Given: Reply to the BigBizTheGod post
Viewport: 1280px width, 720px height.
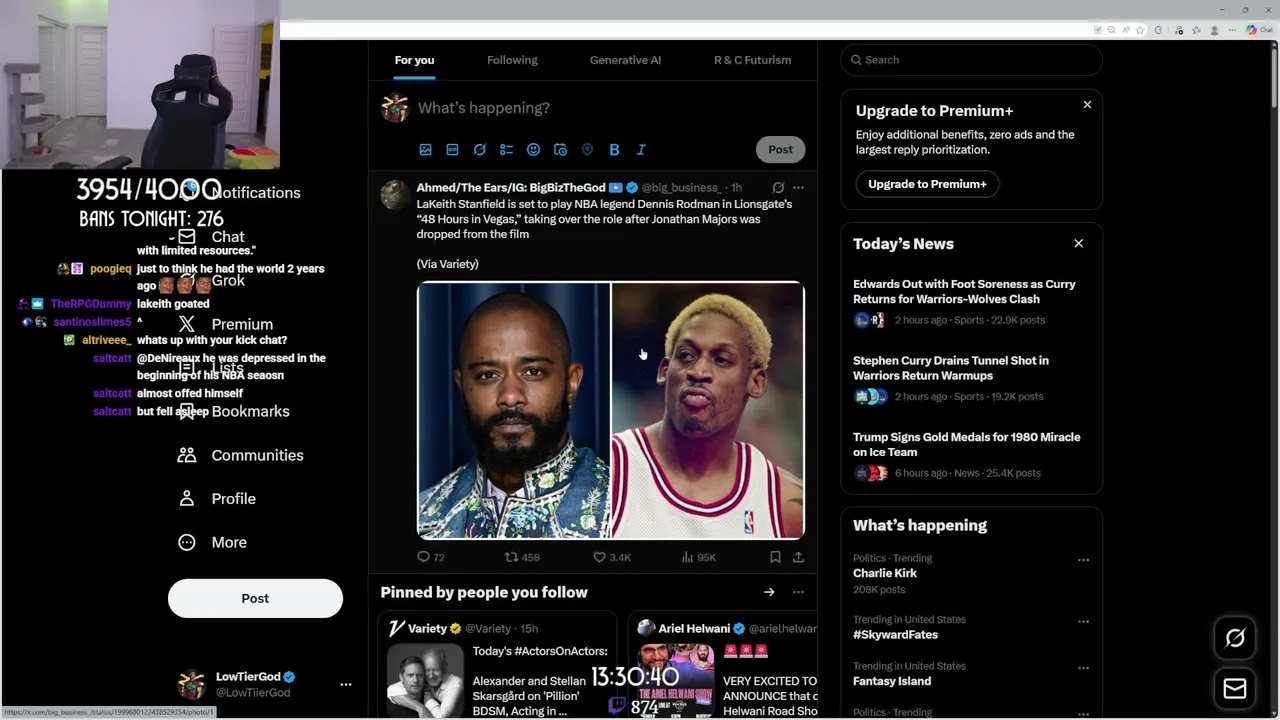Looking at the screenshot, I should coord(430,557).
